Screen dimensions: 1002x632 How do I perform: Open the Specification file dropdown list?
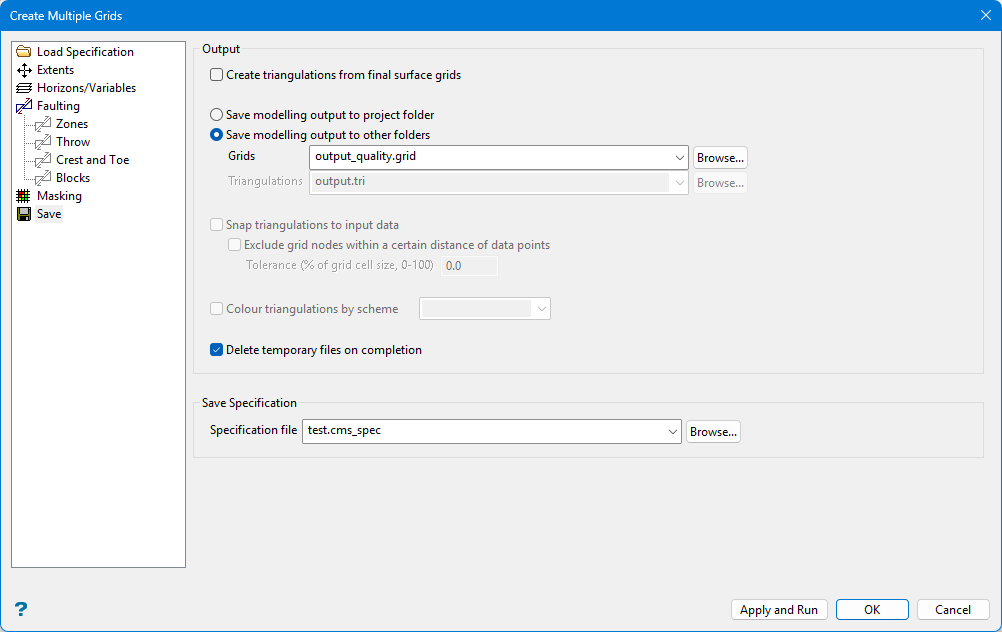[x=672, y=432]
